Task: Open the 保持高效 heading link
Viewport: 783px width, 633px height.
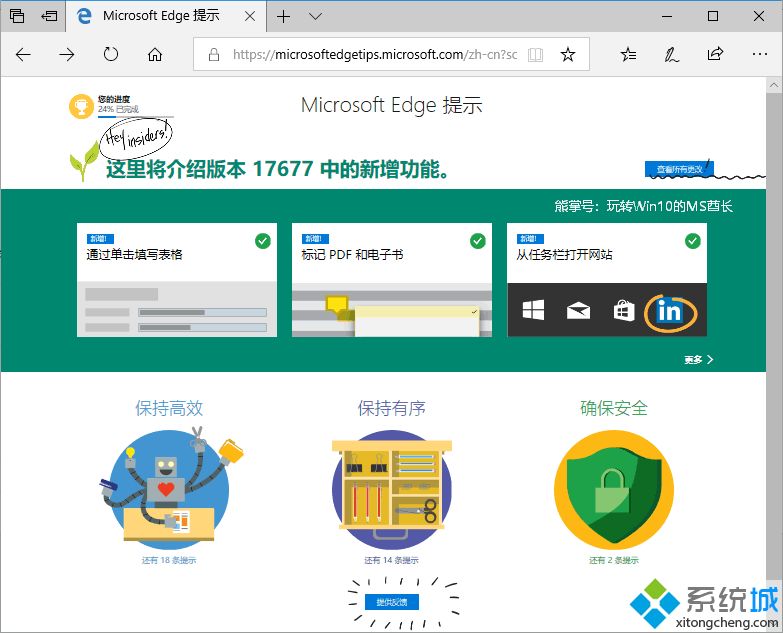Action: tap(169, 408)
